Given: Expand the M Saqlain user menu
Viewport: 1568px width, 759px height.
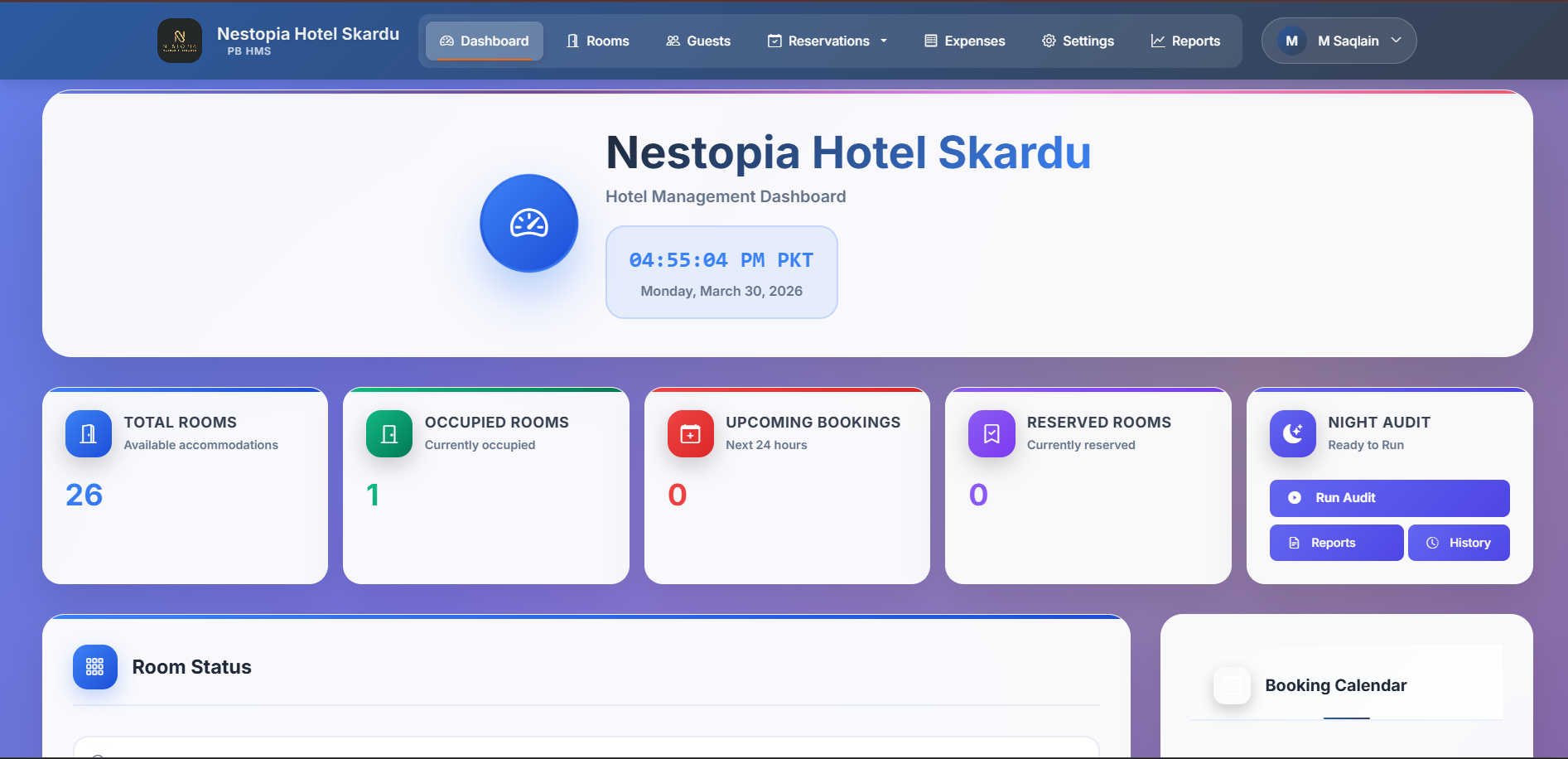Looking at the screenshot, I should tap(1339, 41).
